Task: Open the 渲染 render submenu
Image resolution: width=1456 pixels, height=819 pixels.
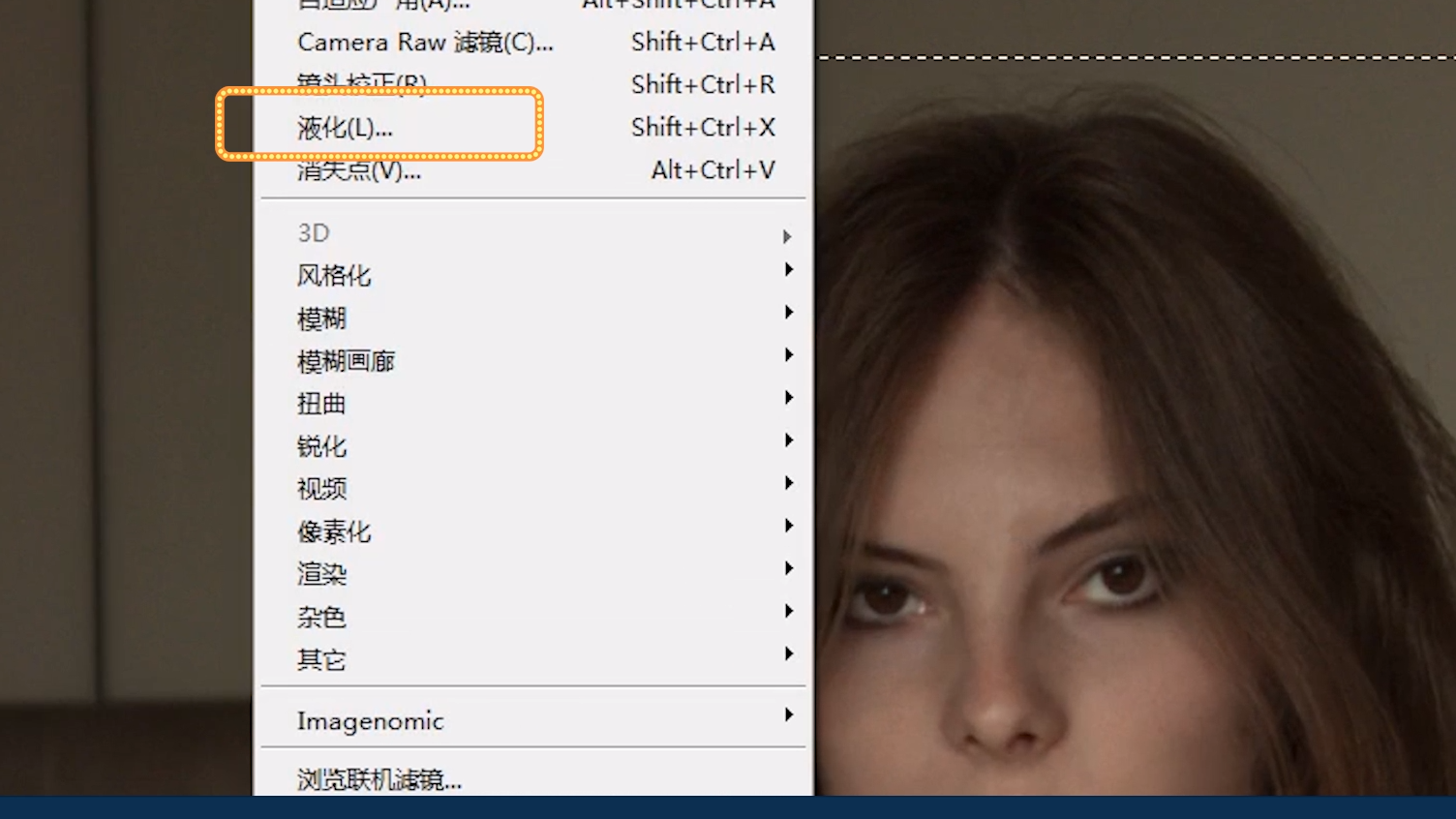Action: pos(321,574)
